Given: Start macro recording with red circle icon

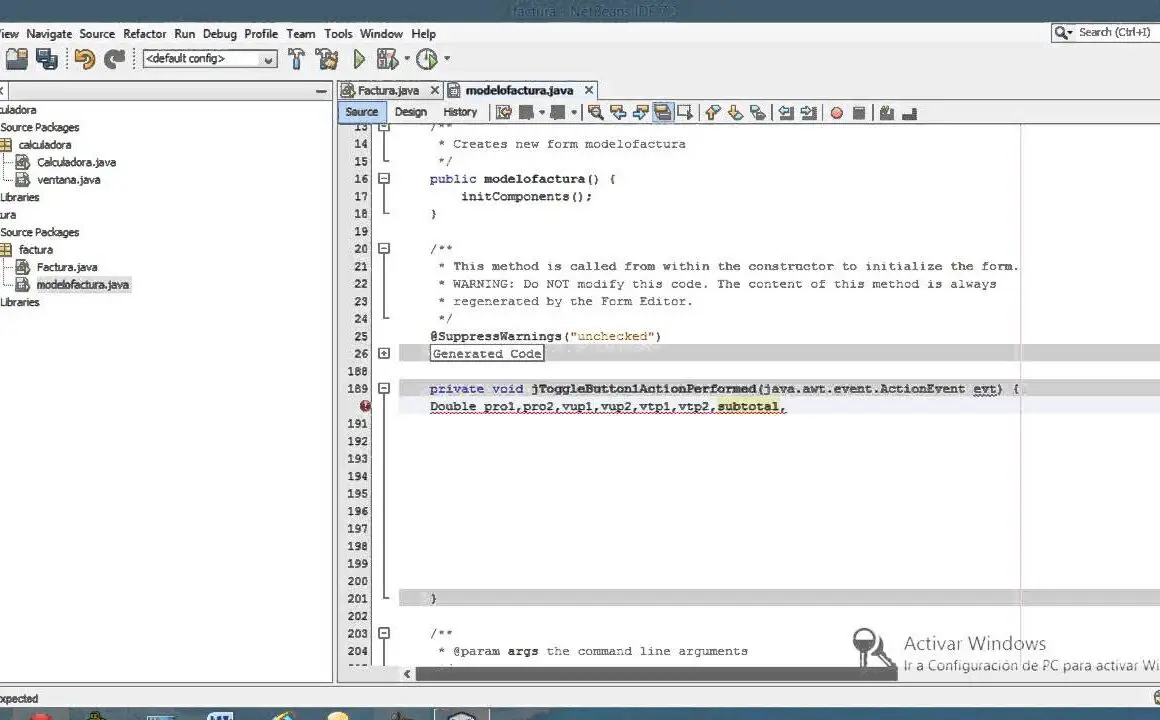Looking at the screenshot, I should [836, 112].
